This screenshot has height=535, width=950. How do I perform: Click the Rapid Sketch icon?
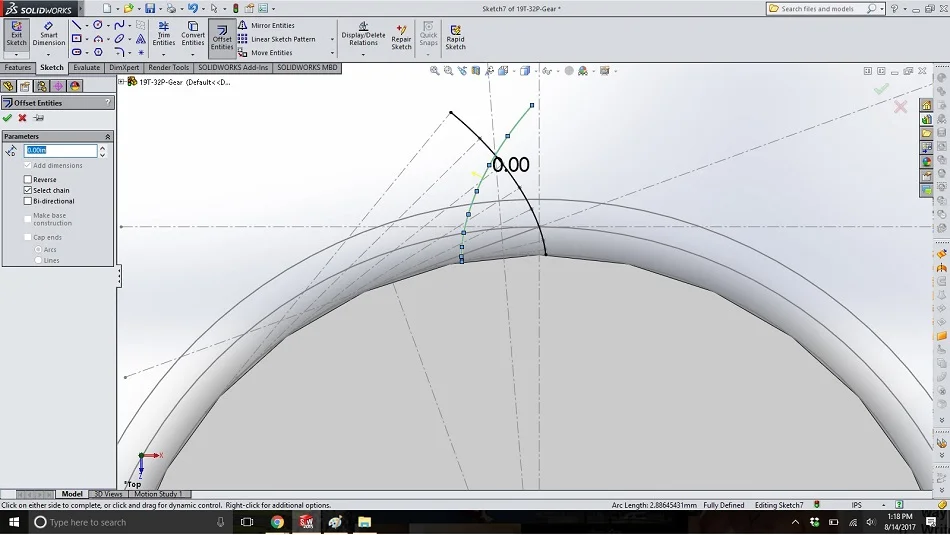(456, 37)
